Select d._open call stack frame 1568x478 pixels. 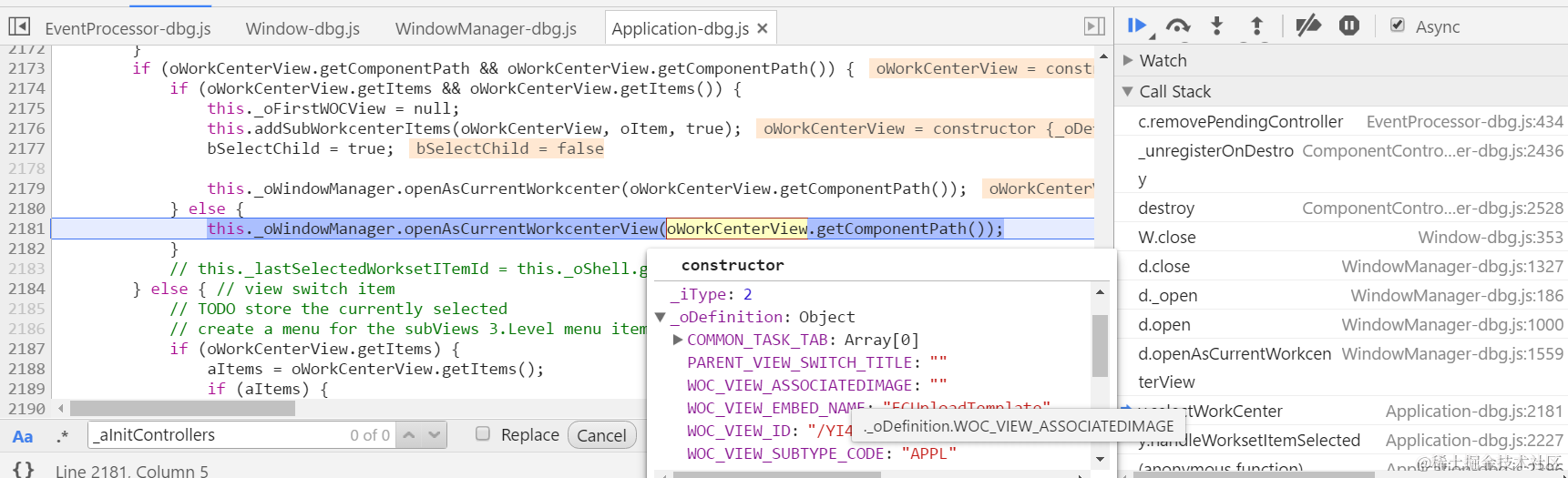point(1341,296)
